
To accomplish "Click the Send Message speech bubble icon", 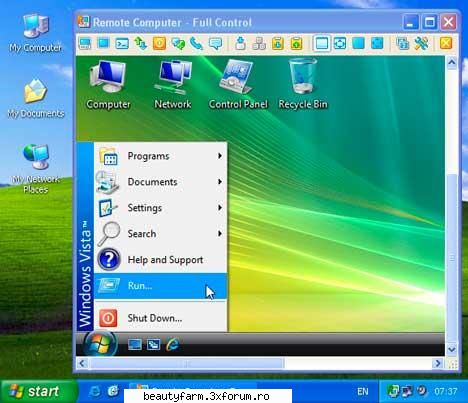I will (215, 44).
